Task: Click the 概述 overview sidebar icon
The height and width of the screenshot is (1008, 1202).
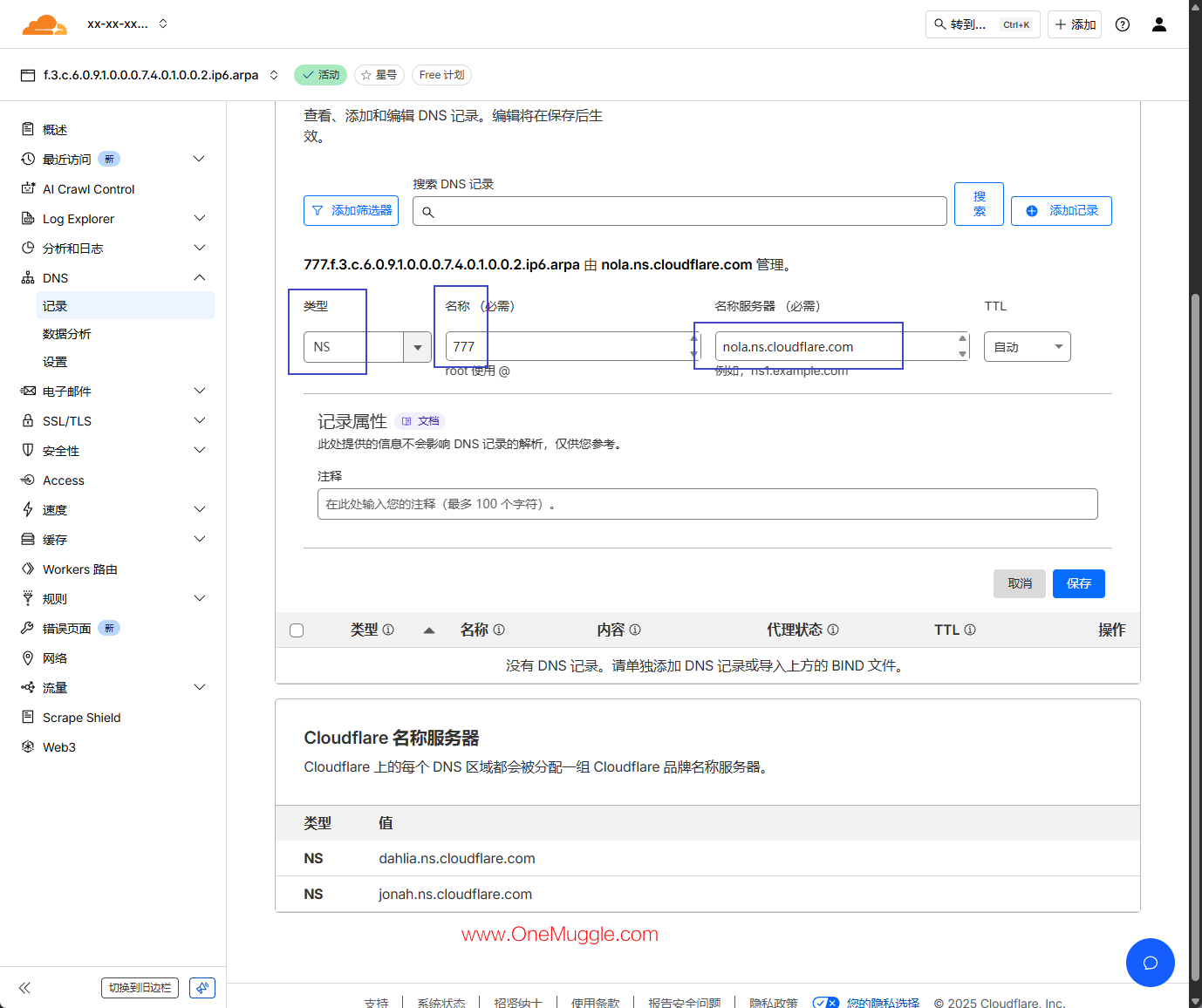Action: click(x=28, y=129)
